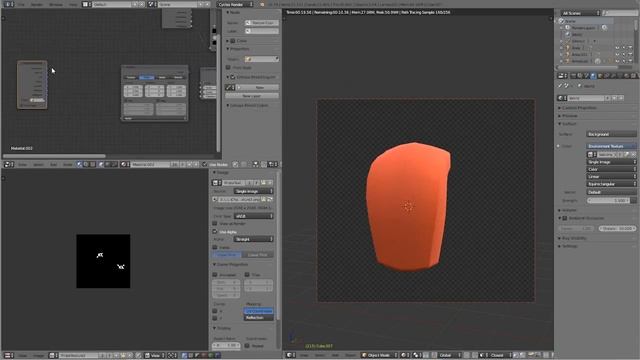
Task: Click the node Name input field
Action: click(x=262, y=23)
